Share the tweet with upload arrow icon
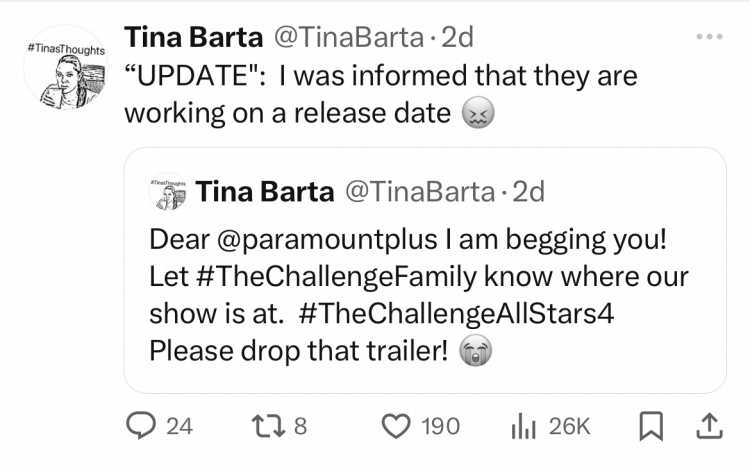Screen dimensions: 750x472 (709, 426)
